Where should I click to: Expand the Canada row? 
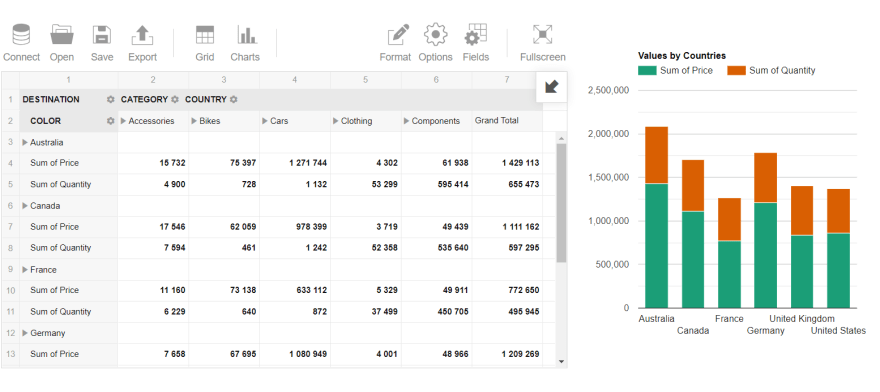(x=25, y=206)
